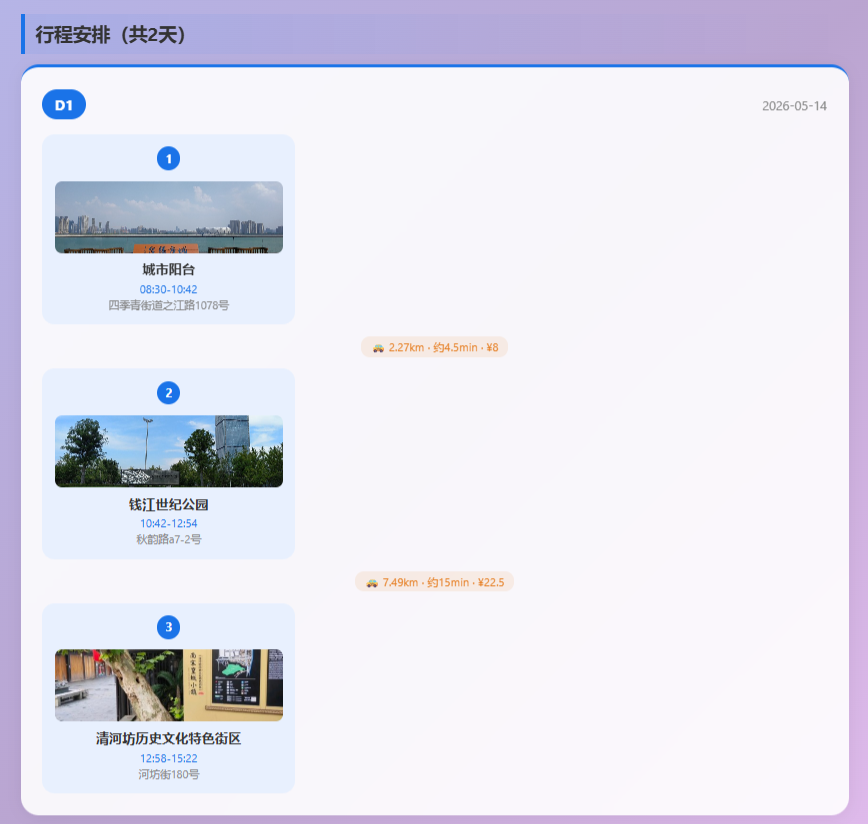Click the step number 2 badge
868x824 pixels.
pos(168,393)
